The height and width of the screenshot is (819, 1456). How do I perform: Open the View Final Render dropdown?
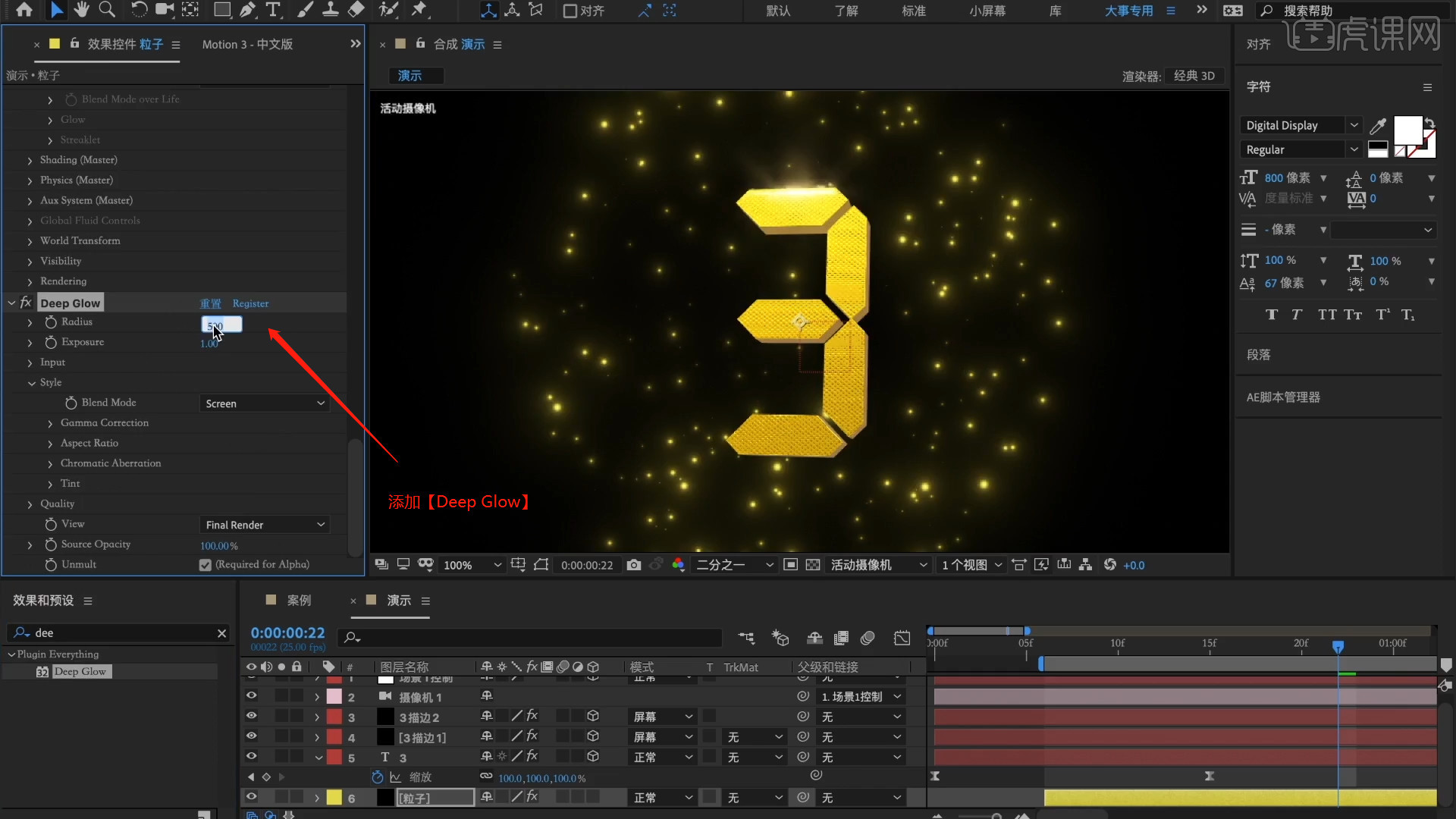[x=264, y=525]
